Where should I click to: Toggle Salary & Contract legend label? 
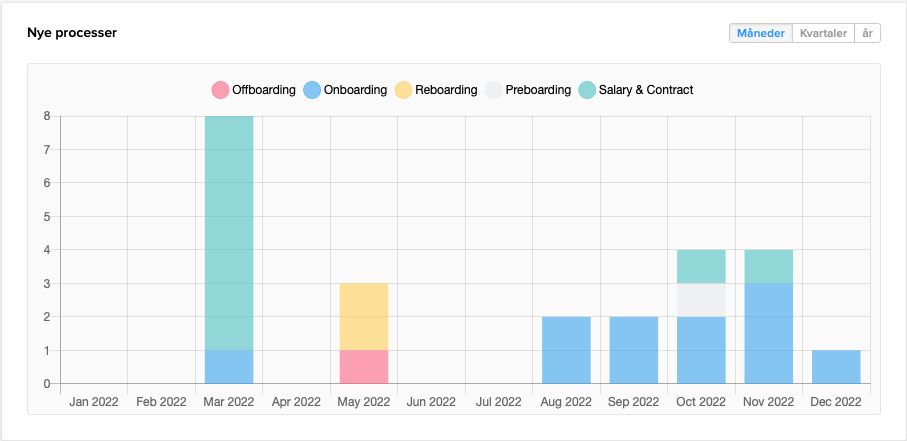pos(646,90)
